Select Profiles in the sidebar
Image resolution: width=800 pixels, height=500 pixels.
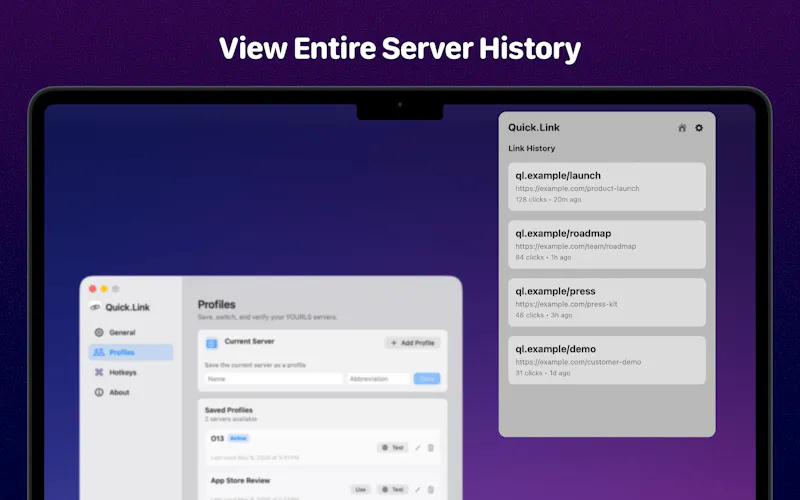click(131, 353)
